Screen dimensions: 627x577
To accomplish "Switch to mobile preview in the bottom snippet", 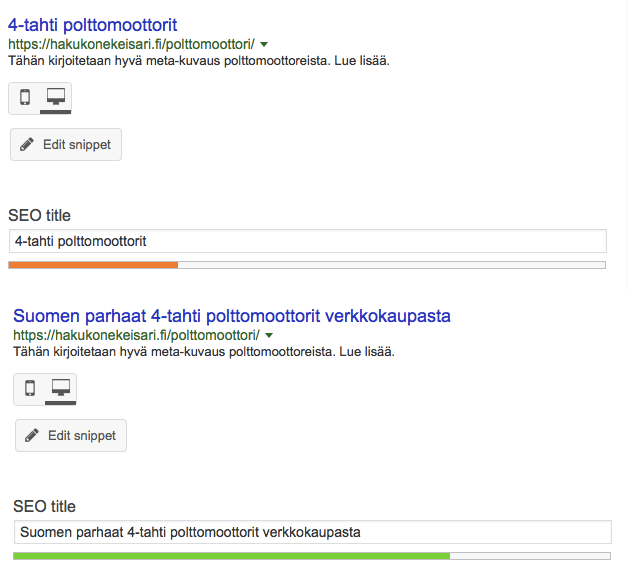I will (30, 389).
